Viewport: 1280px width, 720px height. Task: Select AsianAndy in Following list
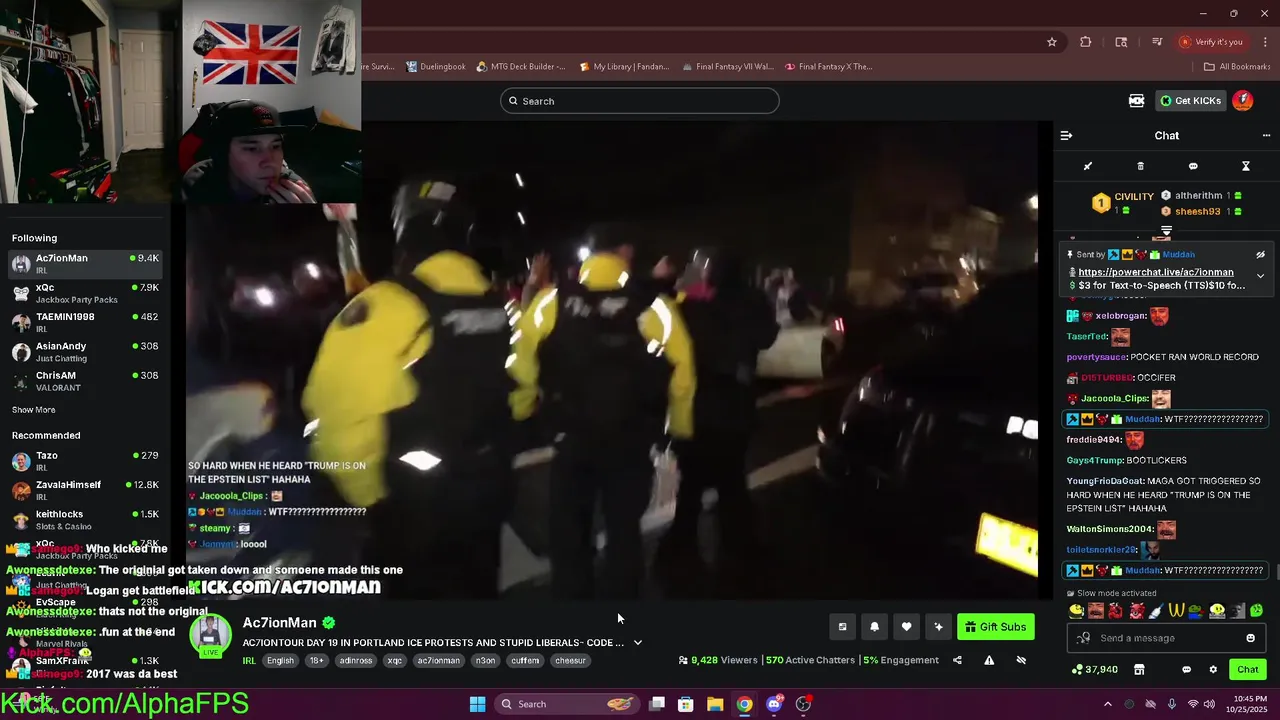[85, 352]
